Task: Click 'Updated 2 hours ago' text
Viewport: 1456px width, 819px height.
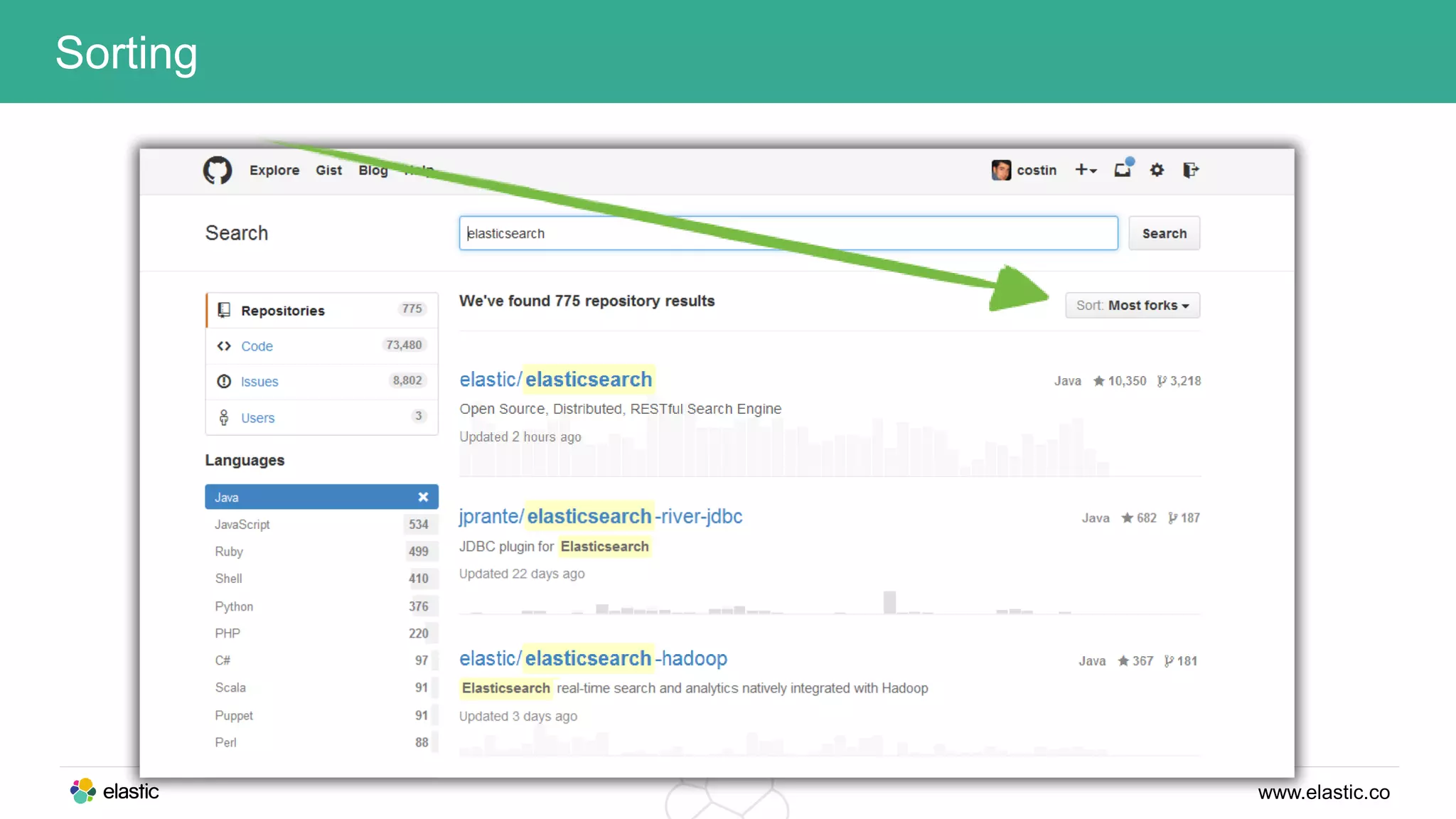Action: click(x=520, y=437)
